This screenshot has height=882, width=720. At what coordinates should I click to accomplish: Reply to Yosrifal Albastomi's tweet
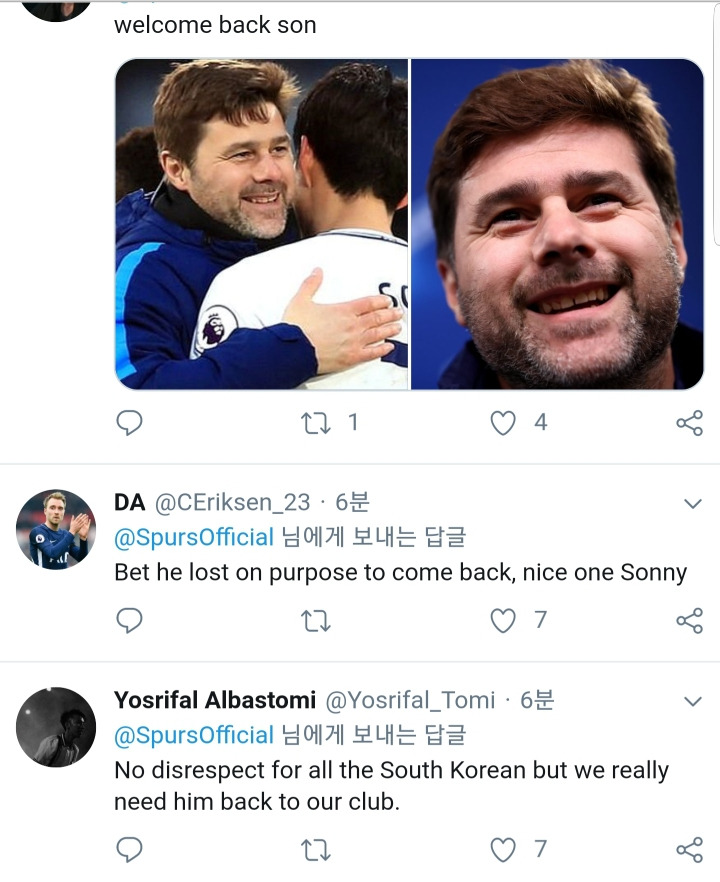click(x=129, y=850)
